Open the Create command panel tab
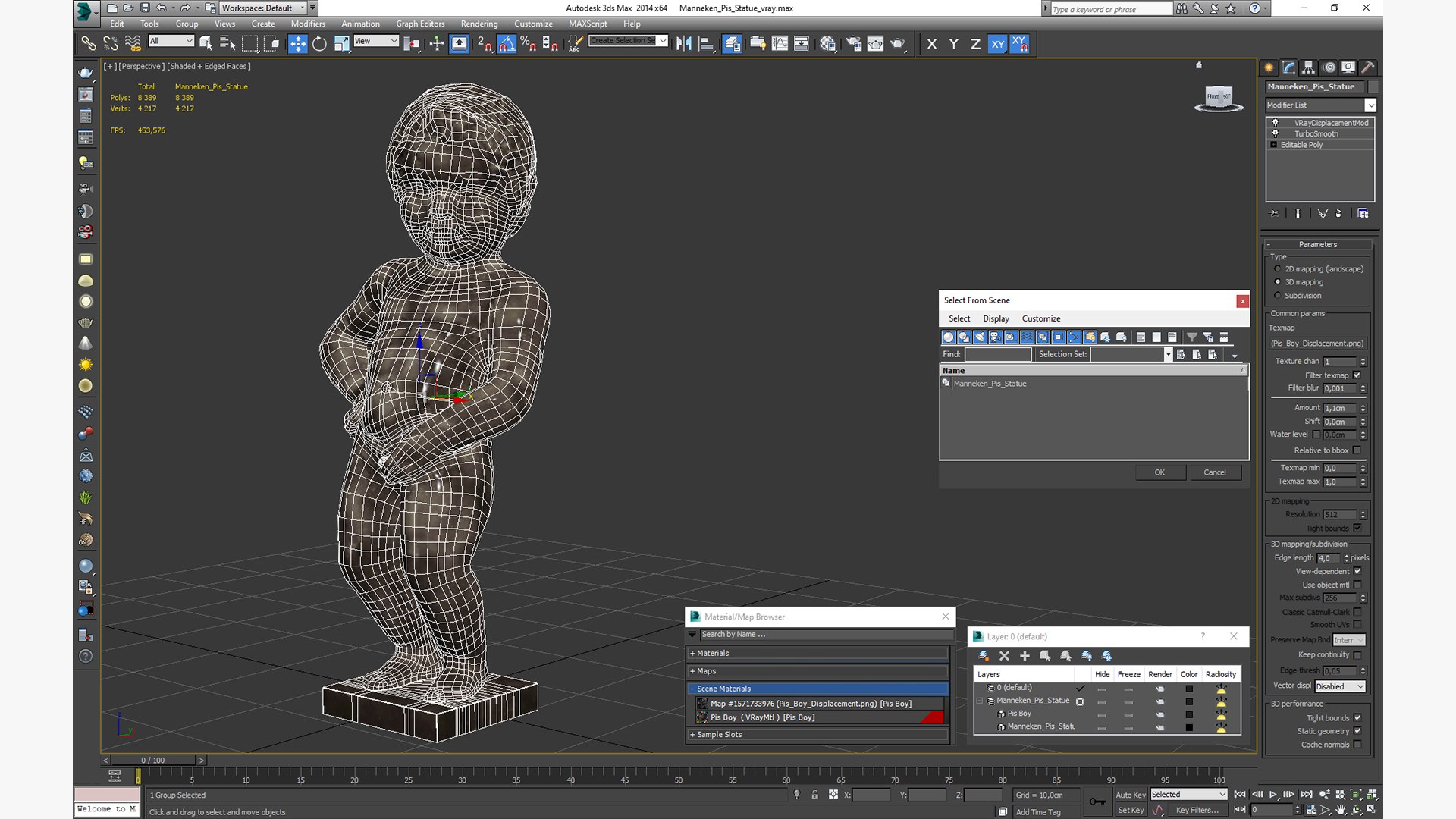1456x819 pixels. [1269, 67]
